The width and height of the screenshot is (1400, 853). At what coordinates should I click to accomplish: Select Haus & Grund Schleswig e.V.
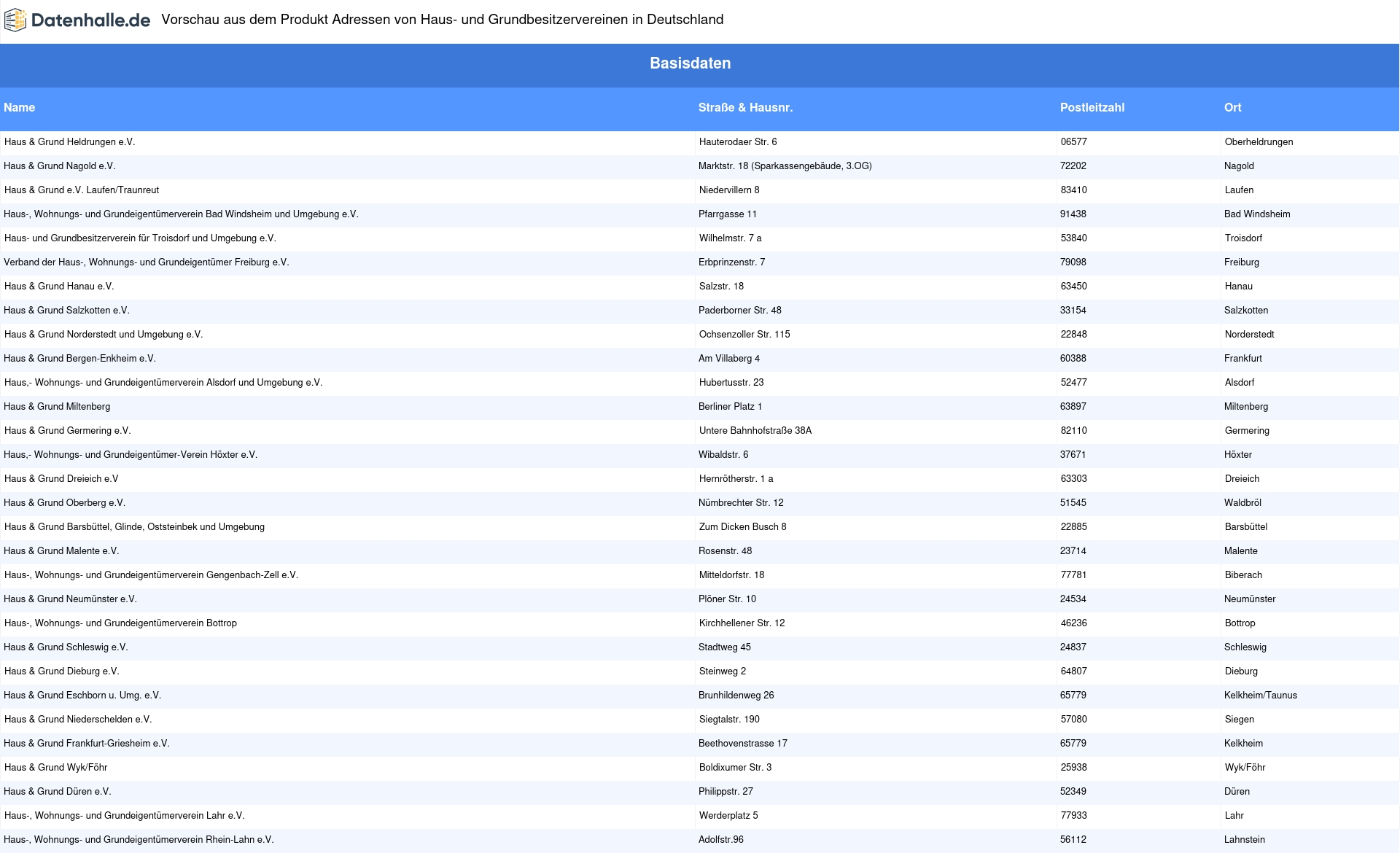(66, 647)
